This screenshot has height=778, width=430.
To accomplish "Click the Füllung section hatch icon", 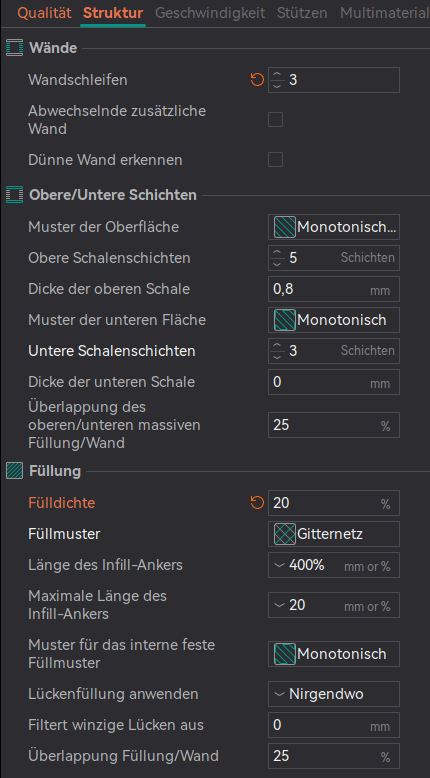I will click(x=14, y=470).
